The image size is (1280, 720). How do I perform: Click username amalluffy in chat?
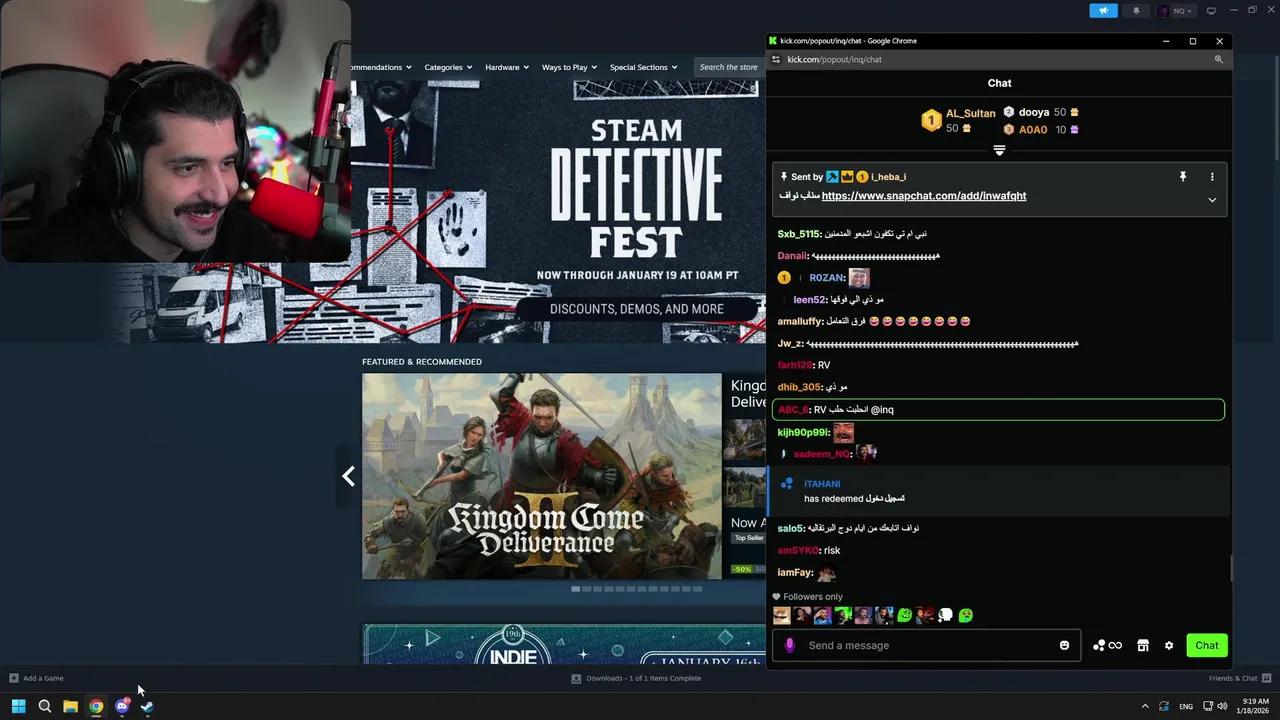(800, 322)
